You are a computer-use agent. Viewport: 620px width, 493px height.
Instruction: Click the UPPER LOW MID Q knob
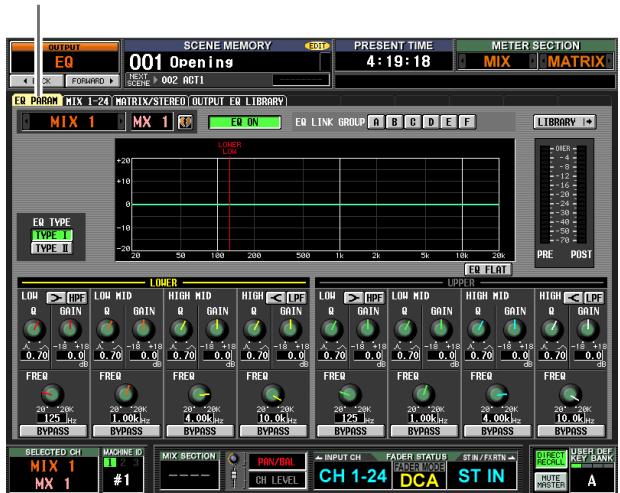405,329
